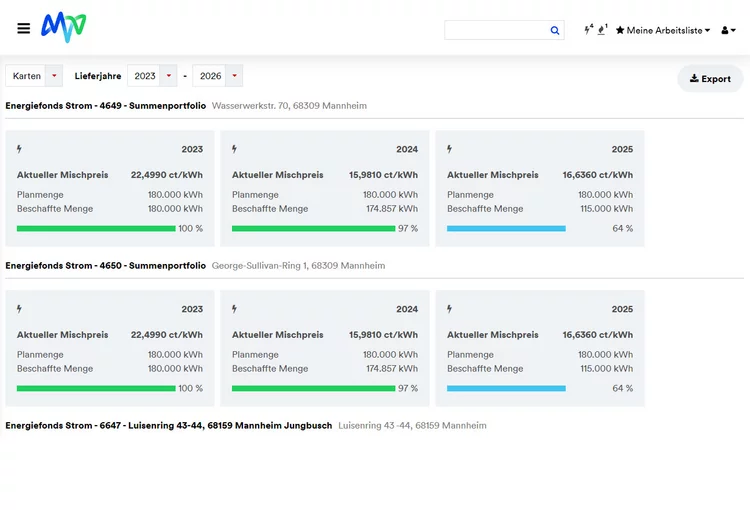Screen dimensions: 750x510
Task: Open the hamburger navigation menu
Action: click(x=23, y=28)
